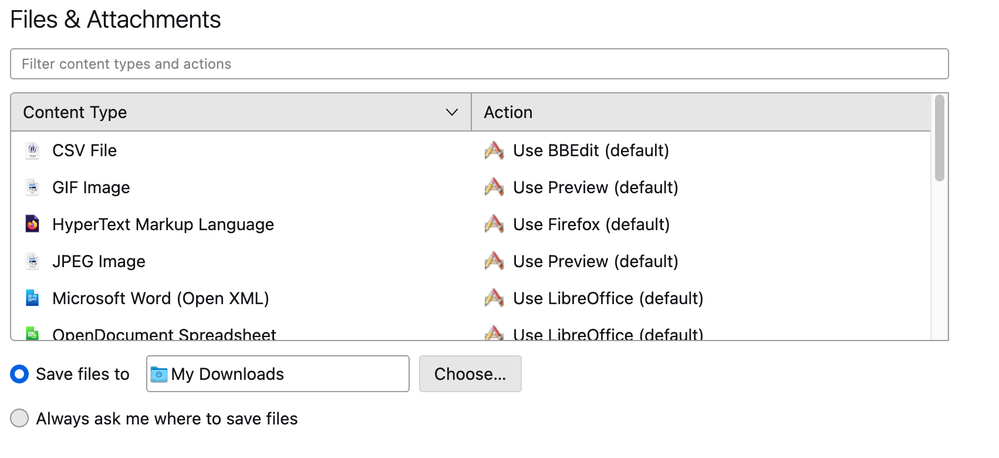Click the My Downloads folder icon
The width and height of the screenshot is (999, 458).
(159, 375)
